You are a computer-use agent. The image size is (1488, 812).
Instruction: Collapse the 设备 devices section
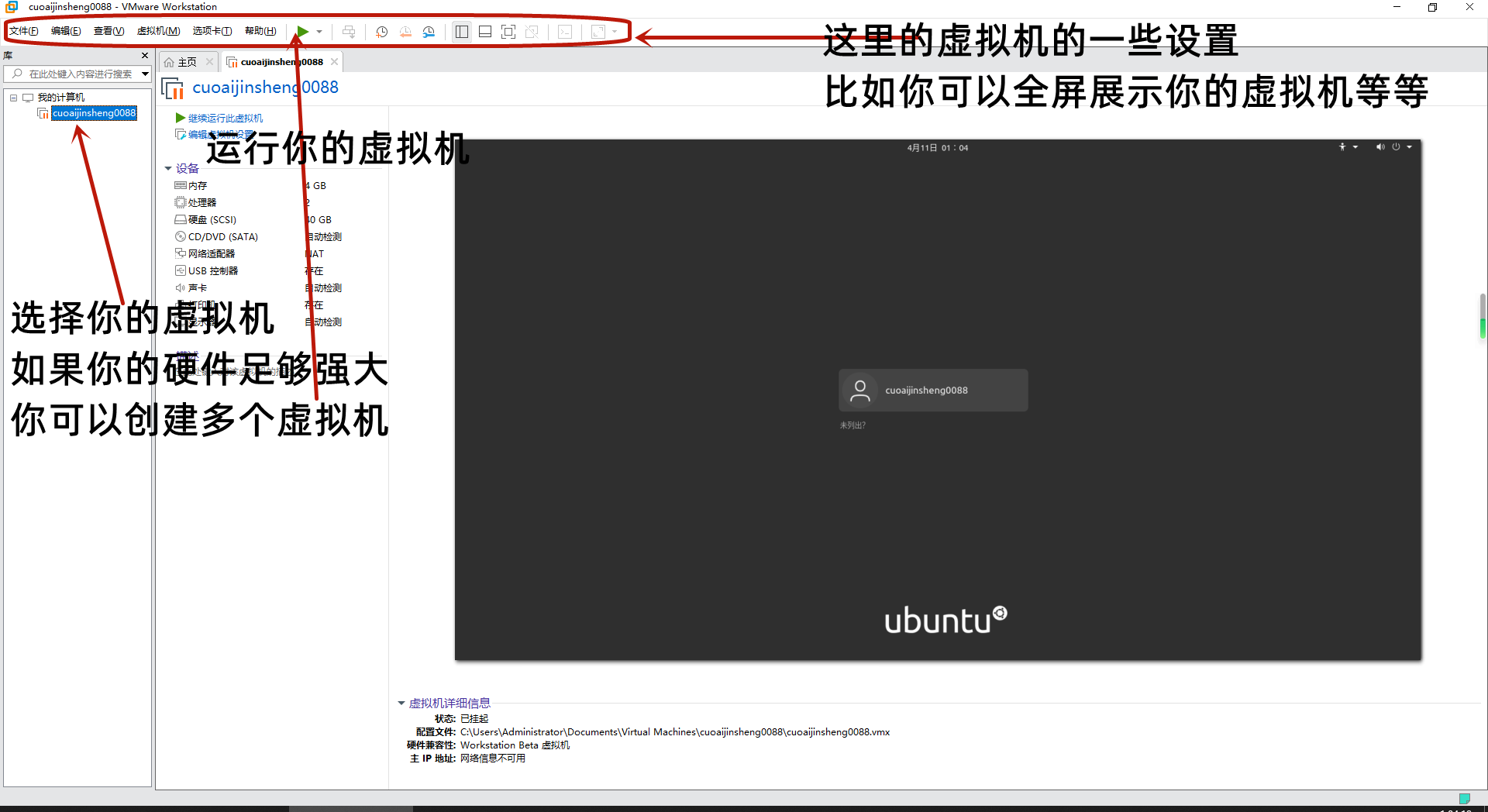point(169,168)
